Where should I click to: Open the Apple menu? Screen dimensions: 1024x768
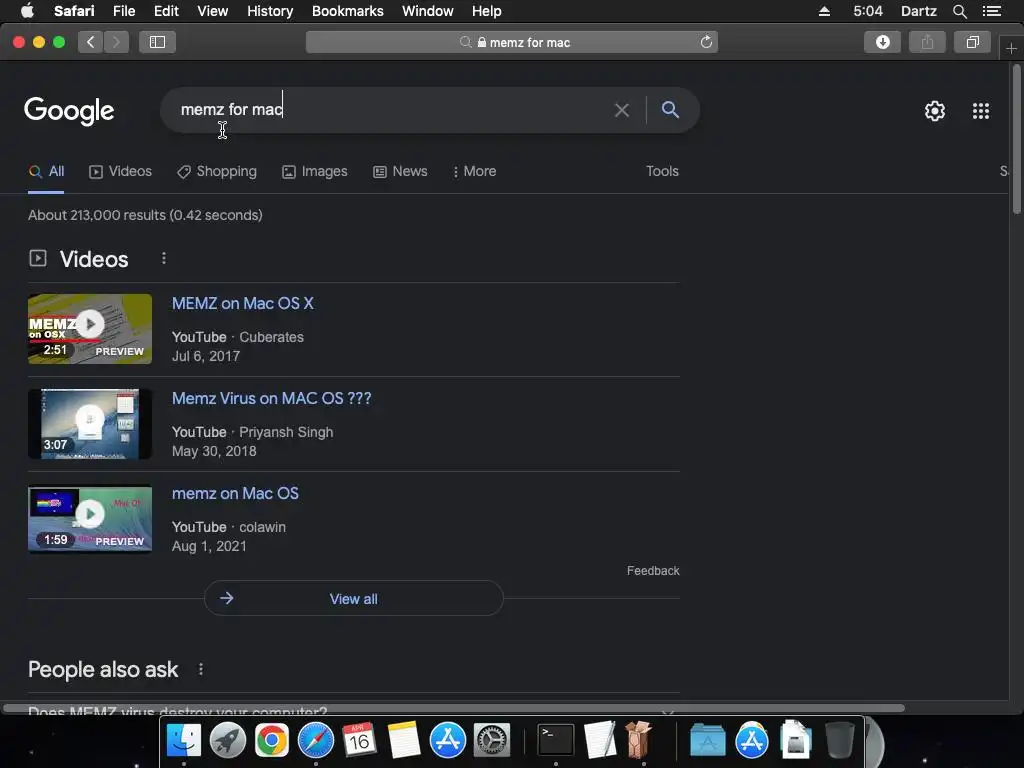[x=27, y=11]
